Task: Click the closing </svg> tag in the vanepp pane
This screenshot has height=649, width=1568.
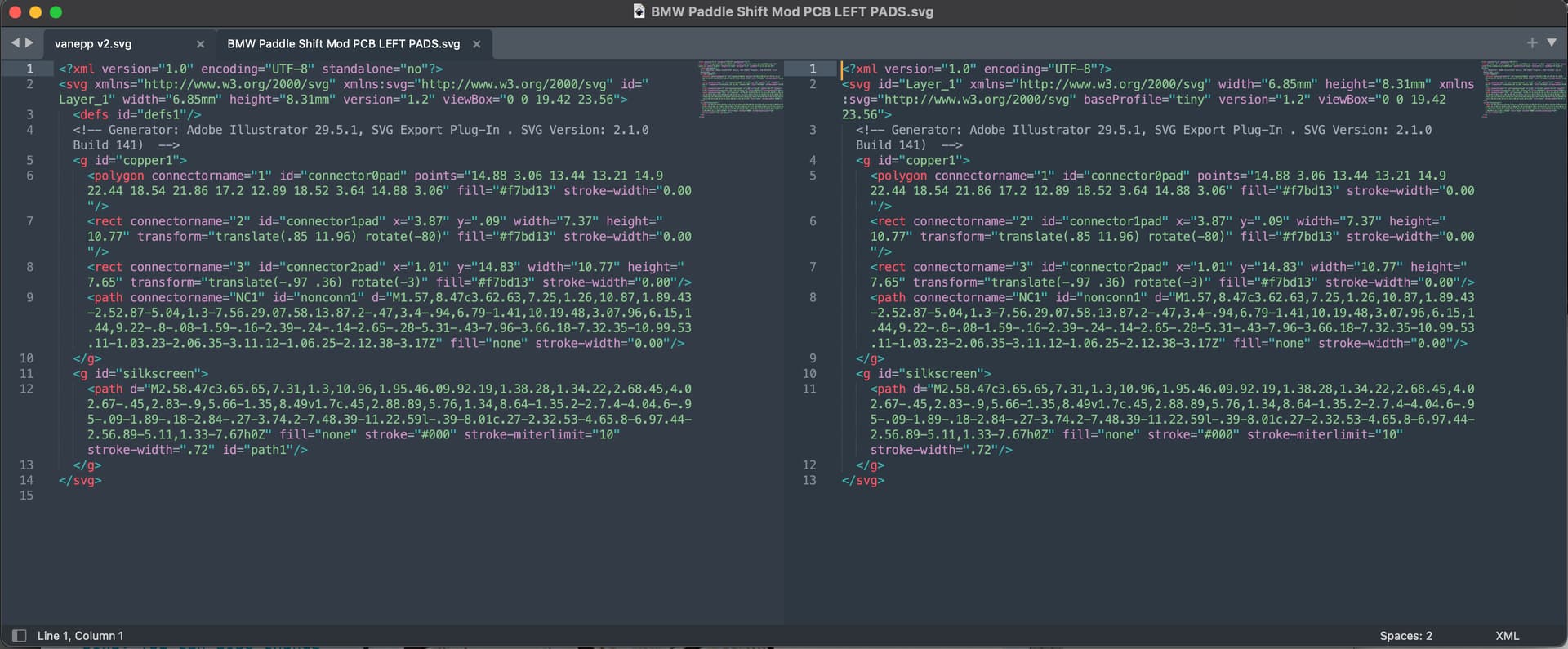Action: 80,480
